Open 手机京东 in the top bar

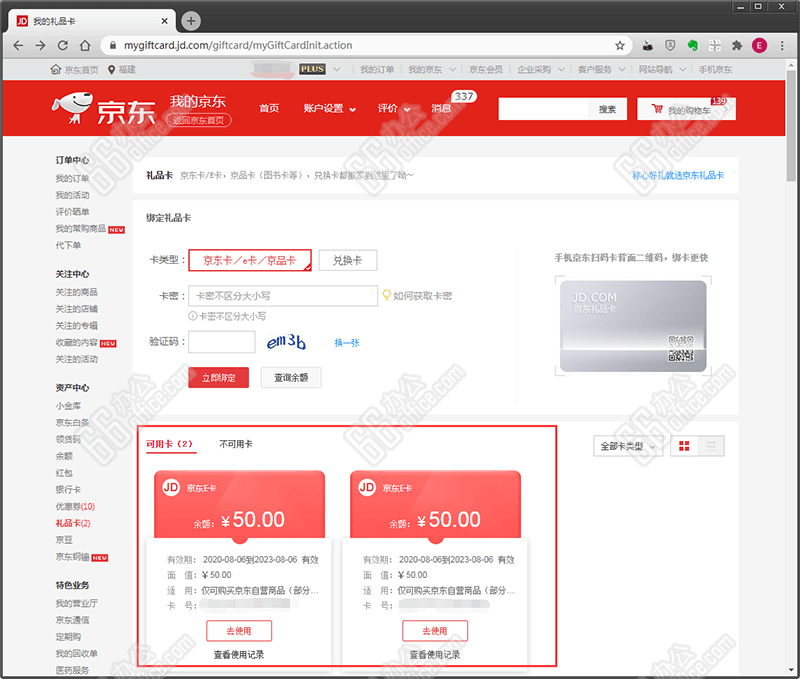click(715, 69)
